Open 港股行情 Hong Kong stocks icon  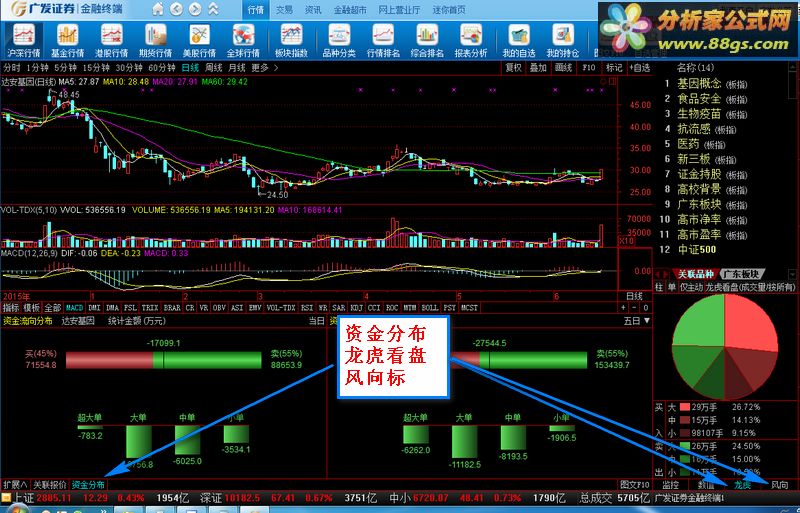point(111,41)
